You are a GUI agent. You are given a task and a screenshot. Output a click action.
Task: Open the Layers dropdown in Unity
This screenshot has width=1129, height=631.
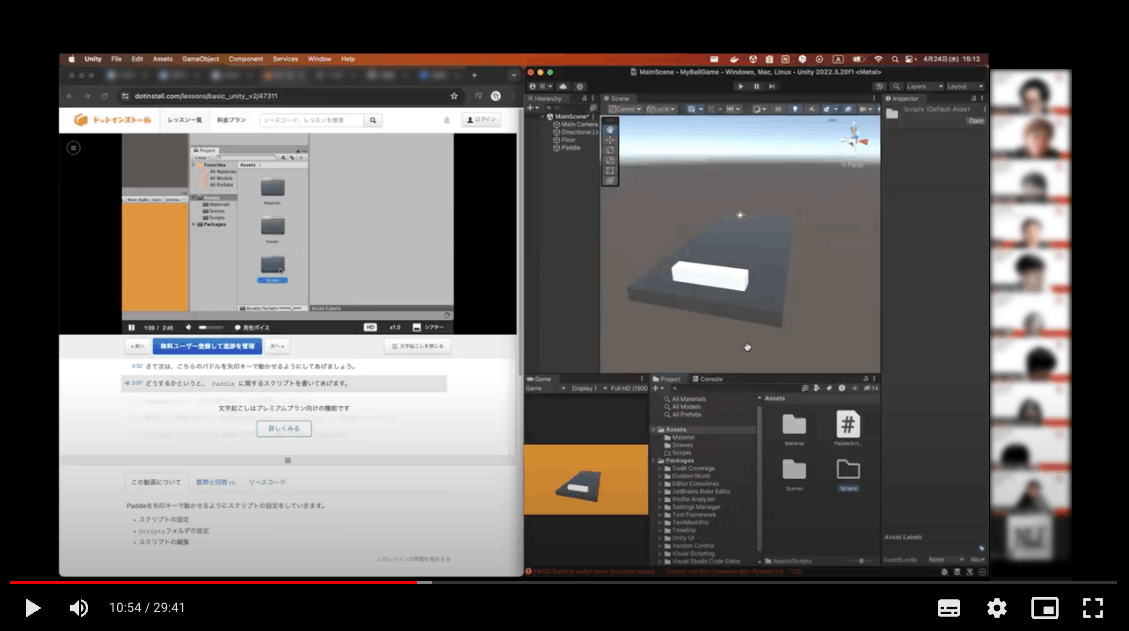click(x=924, y=86)
